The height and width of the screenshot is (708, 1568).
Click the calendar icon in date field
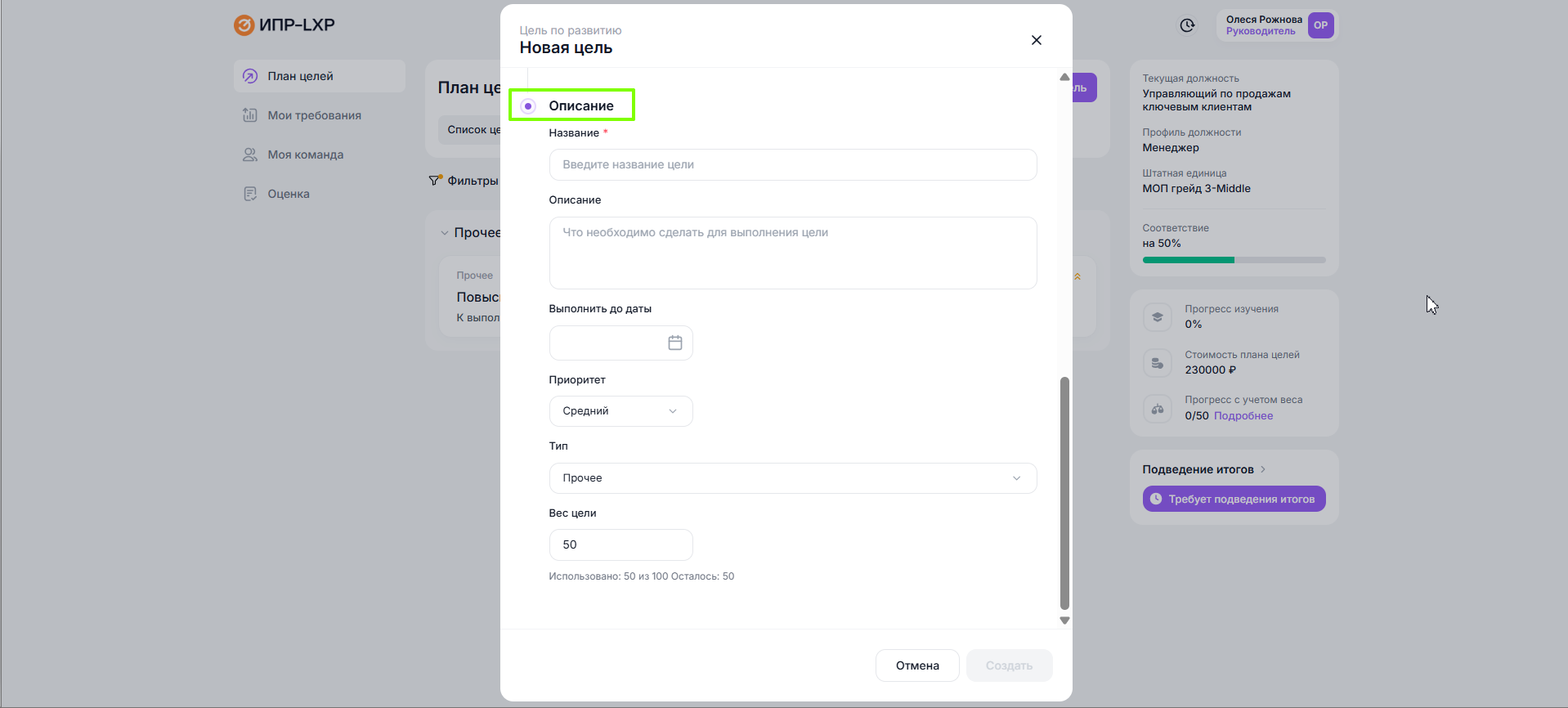click(x=674, y=343)
